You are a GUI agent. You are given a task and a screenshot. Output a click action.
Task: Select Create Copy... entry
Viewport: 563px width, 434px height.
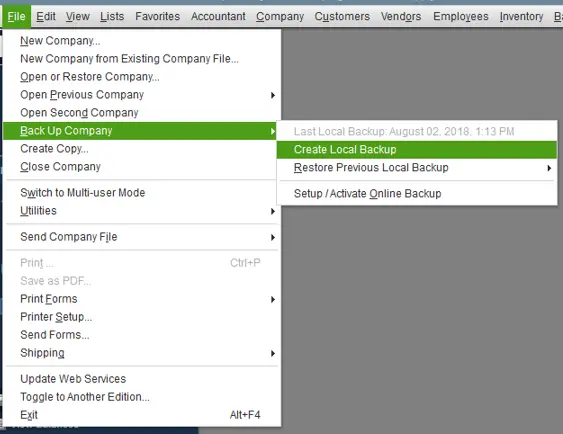(142, 149)
